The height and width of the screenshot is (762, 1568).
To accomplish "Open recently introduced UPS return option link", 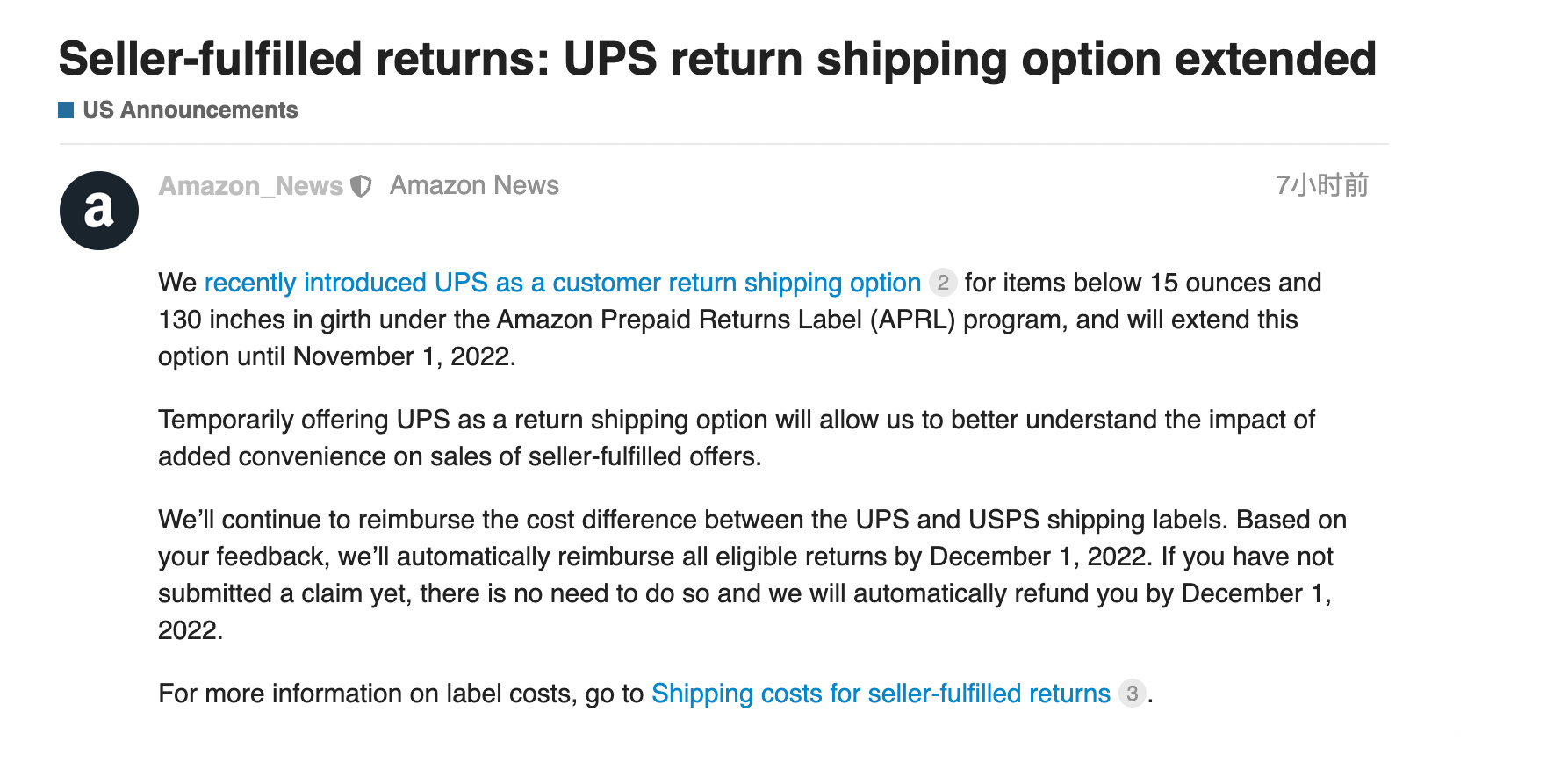I will [x=563, y=283].
